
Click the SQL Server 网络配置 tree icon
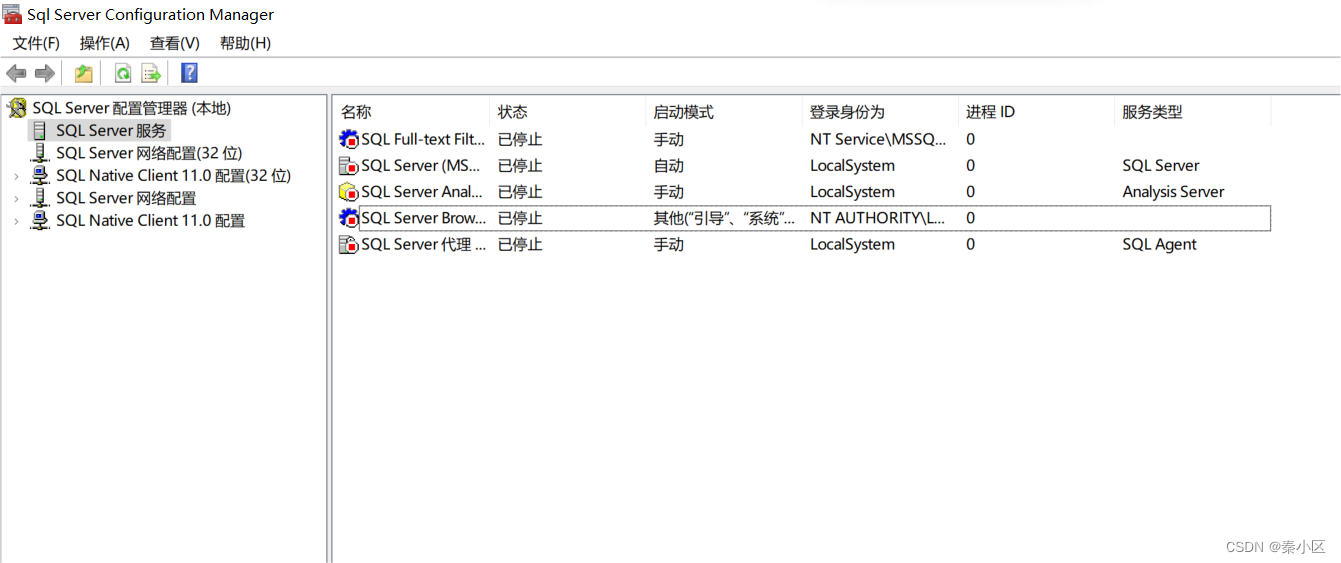pos(39,198)
